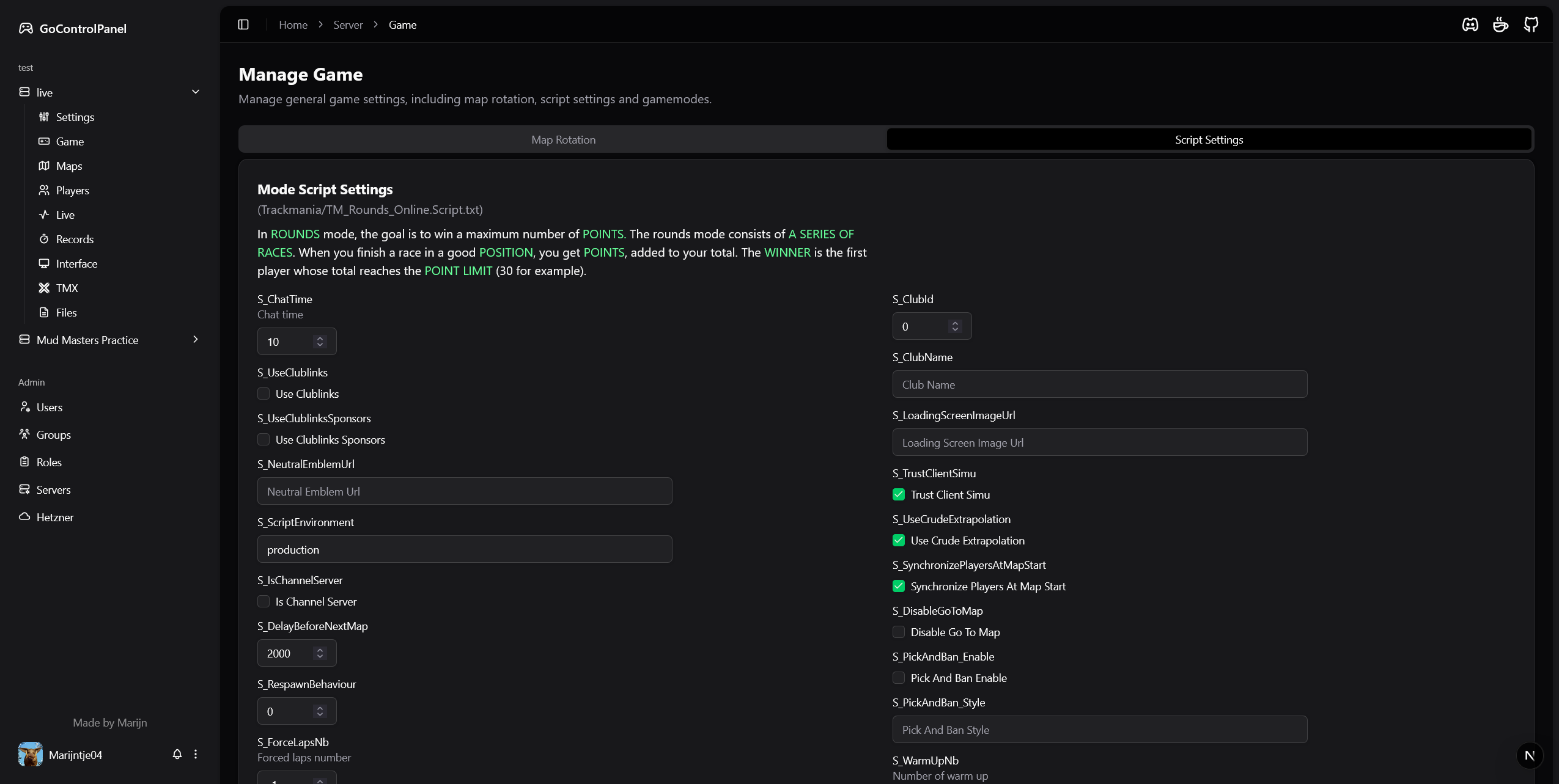This screenshot has width=1559, height=784.
Task: Click the notification bell icon
Action: pos(177,754)
